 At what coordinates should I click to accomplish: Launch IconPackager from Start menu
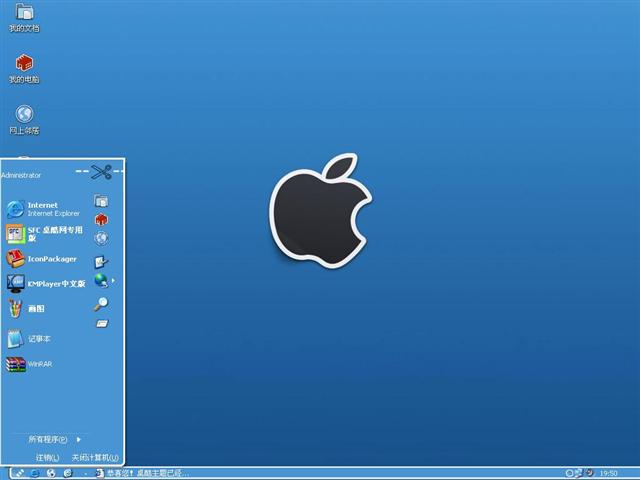point(42,259)
